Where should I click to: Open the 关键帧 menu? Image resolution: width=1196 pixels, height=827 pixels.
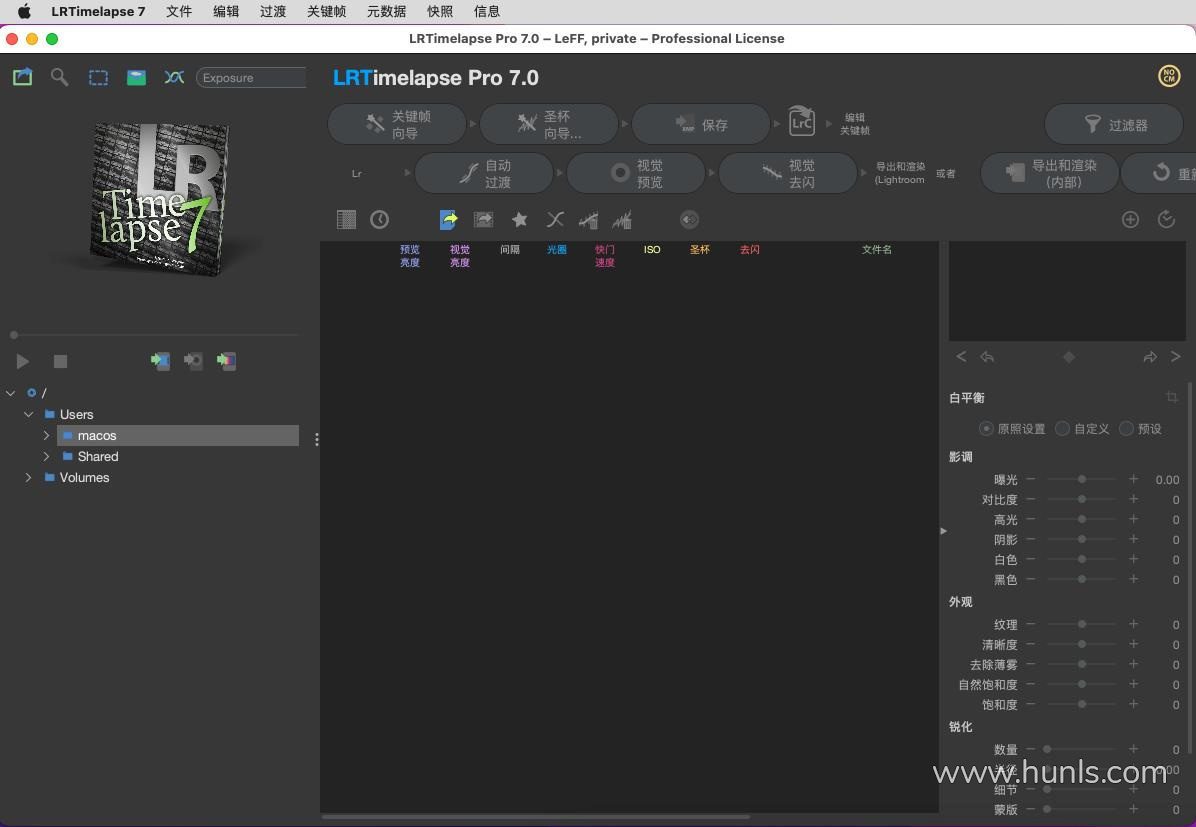[x=326, y=11]
